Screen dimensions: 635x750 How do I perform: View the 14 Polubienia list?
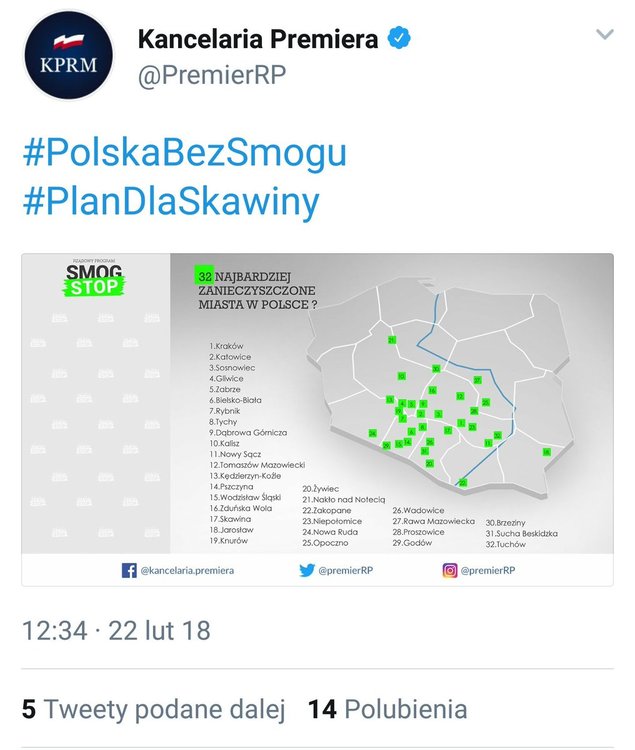(x=388, y=709)
